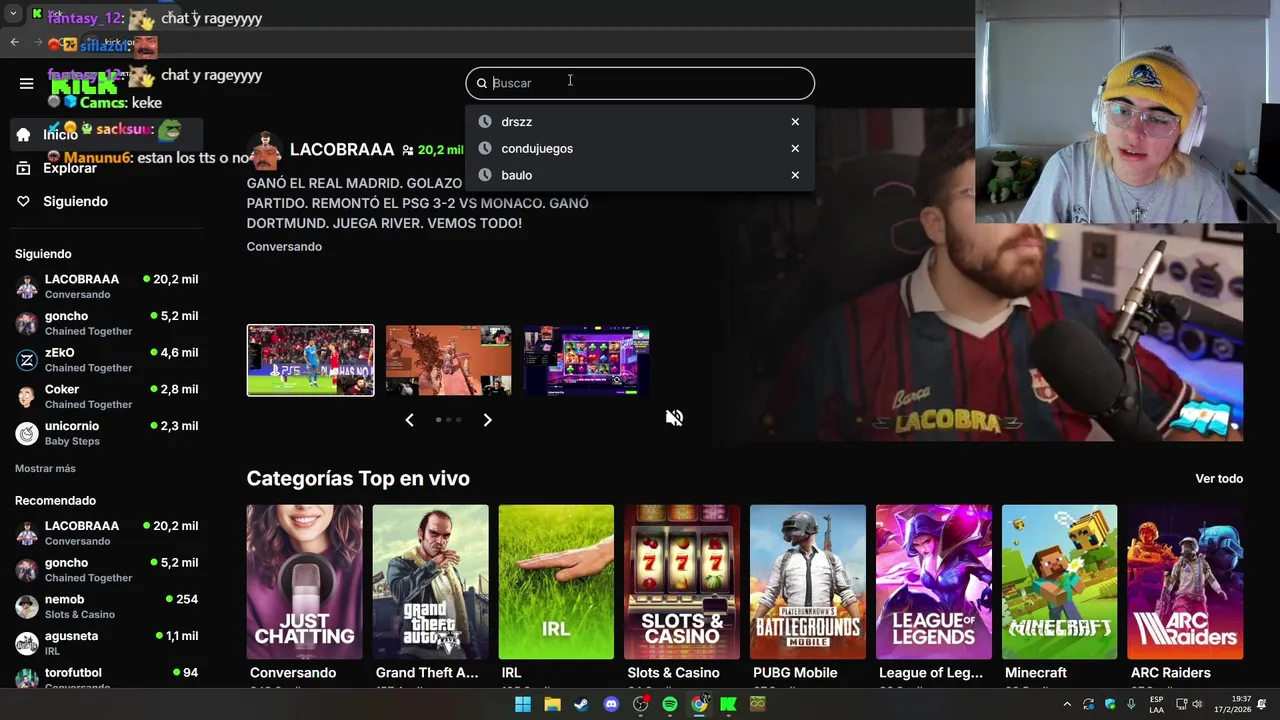Open ESP LAA language switcher
The height and width of the screenshot is (720, 1280).
(x=1156, y=704)
